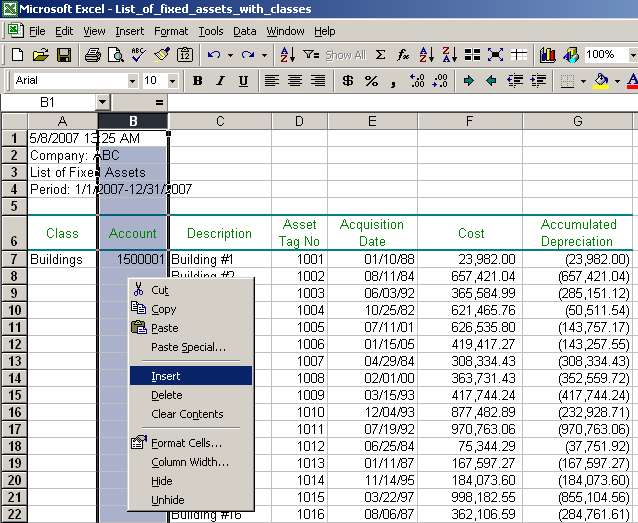Image resolution: width=638 pixels, height=523 pixels.
Task: Open the File menu
Action: (x=37, y=31)
